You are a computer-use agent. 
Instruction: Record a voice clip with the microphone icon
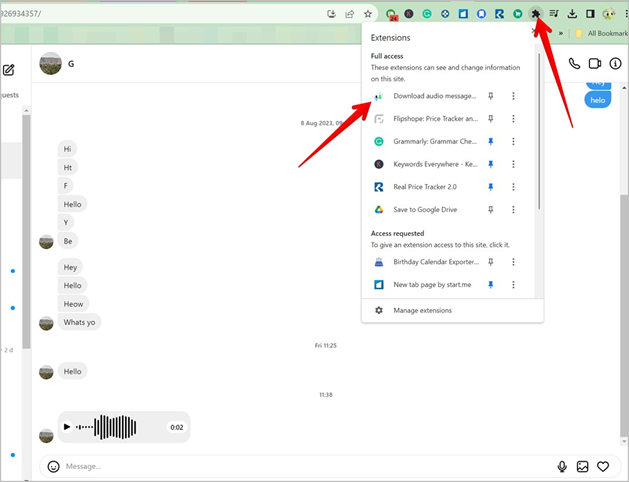coord(562,466)
